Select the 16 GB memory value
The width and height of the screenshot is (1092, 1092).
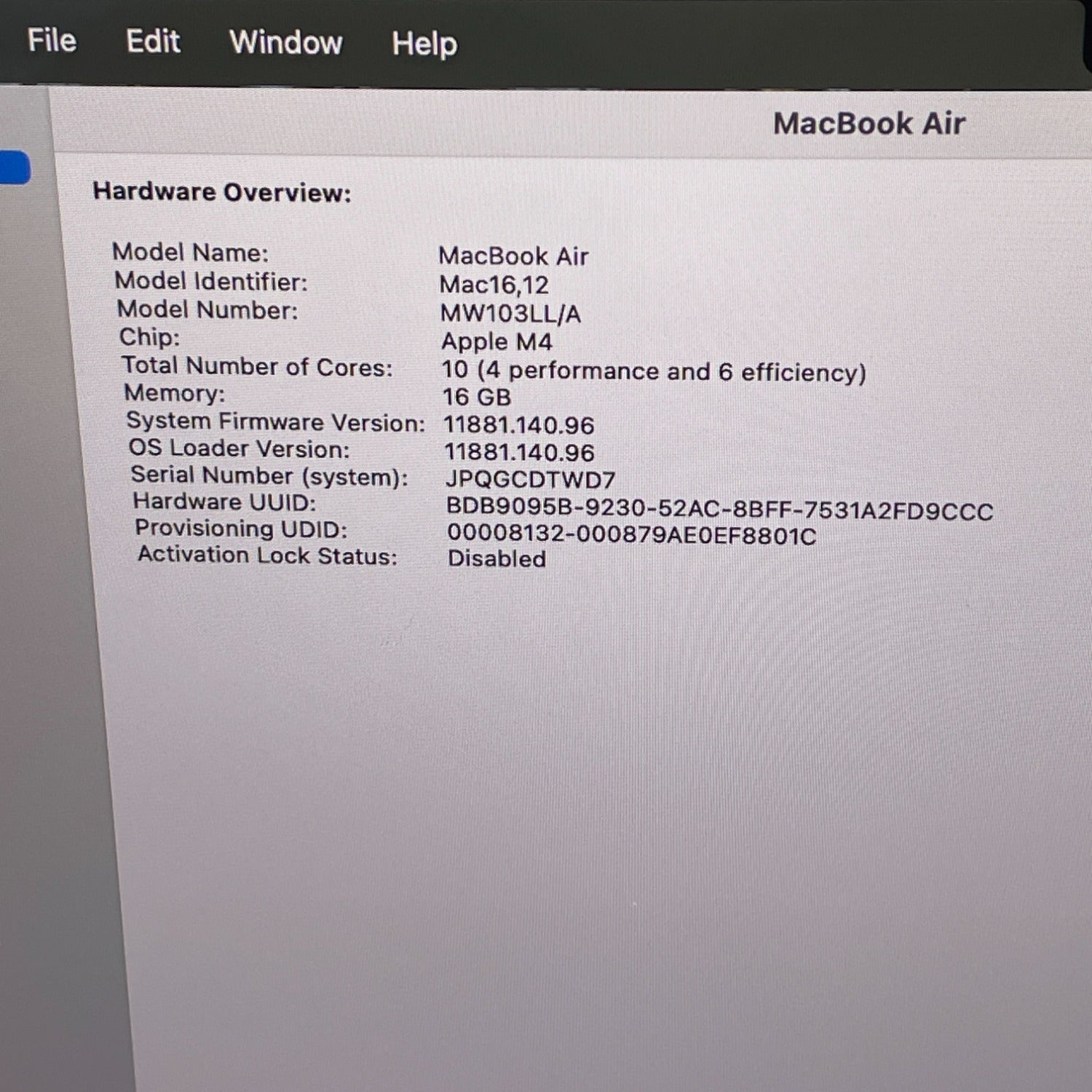(x=477, y=397)
